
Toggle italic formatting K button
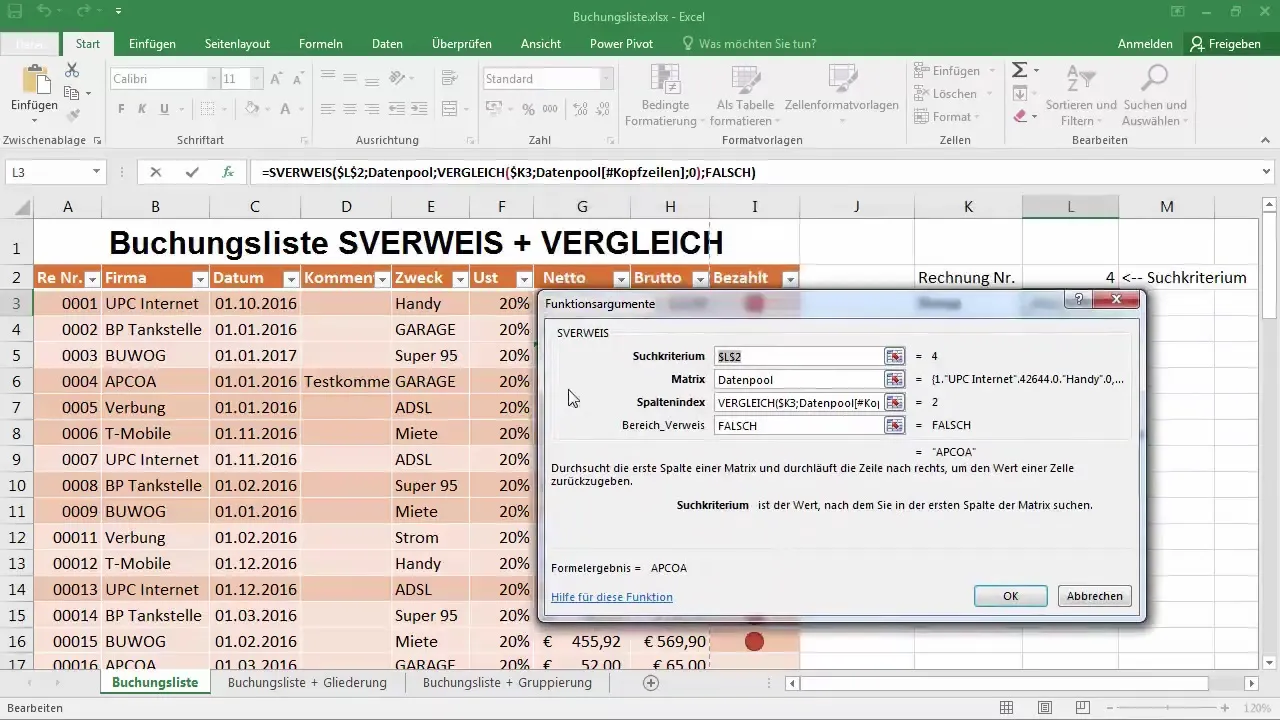pyautogui.click(x=142, y=109)
